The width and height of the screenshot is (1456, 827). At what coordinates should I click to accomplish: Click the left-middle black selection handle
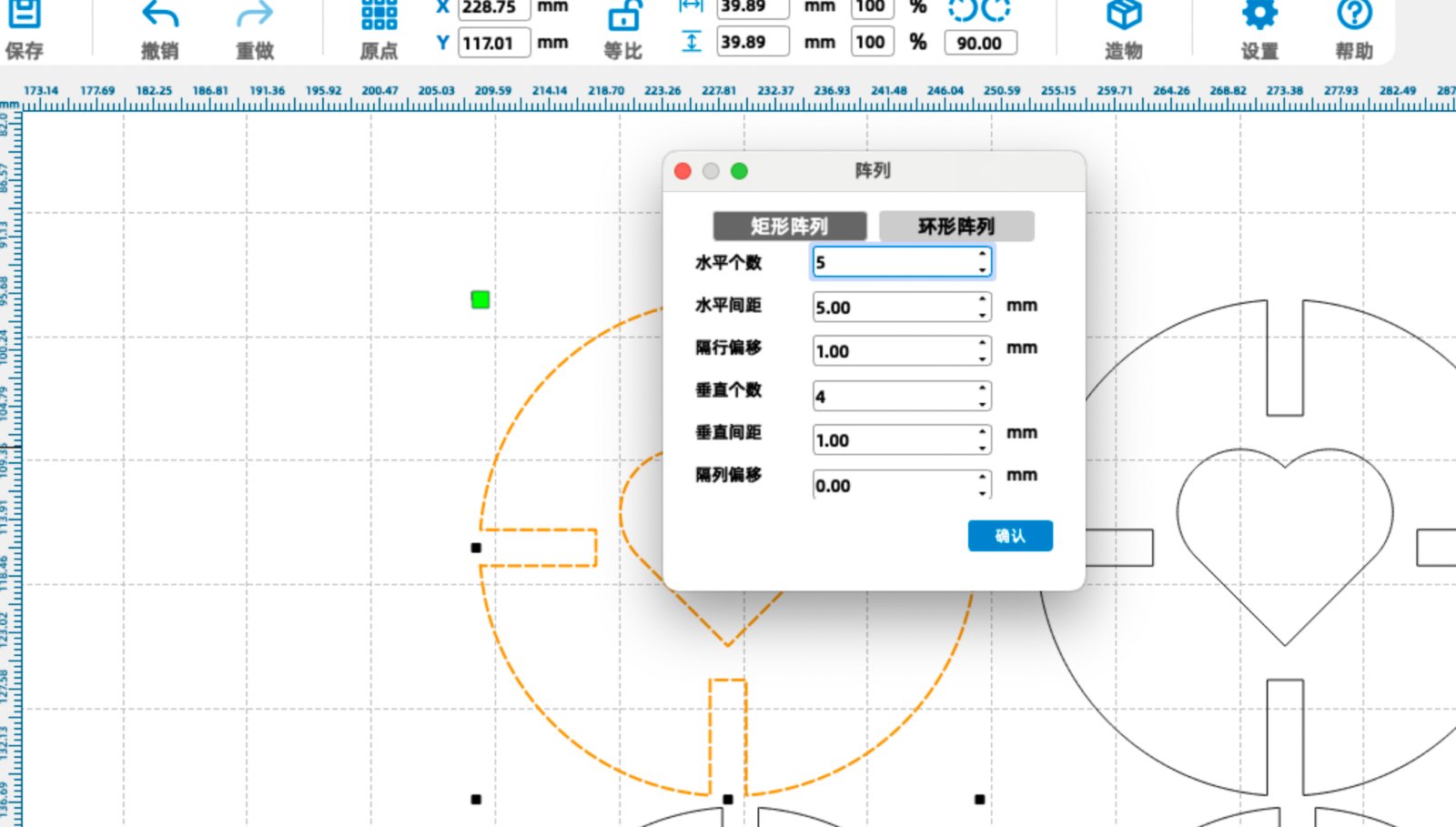[476, 548]
